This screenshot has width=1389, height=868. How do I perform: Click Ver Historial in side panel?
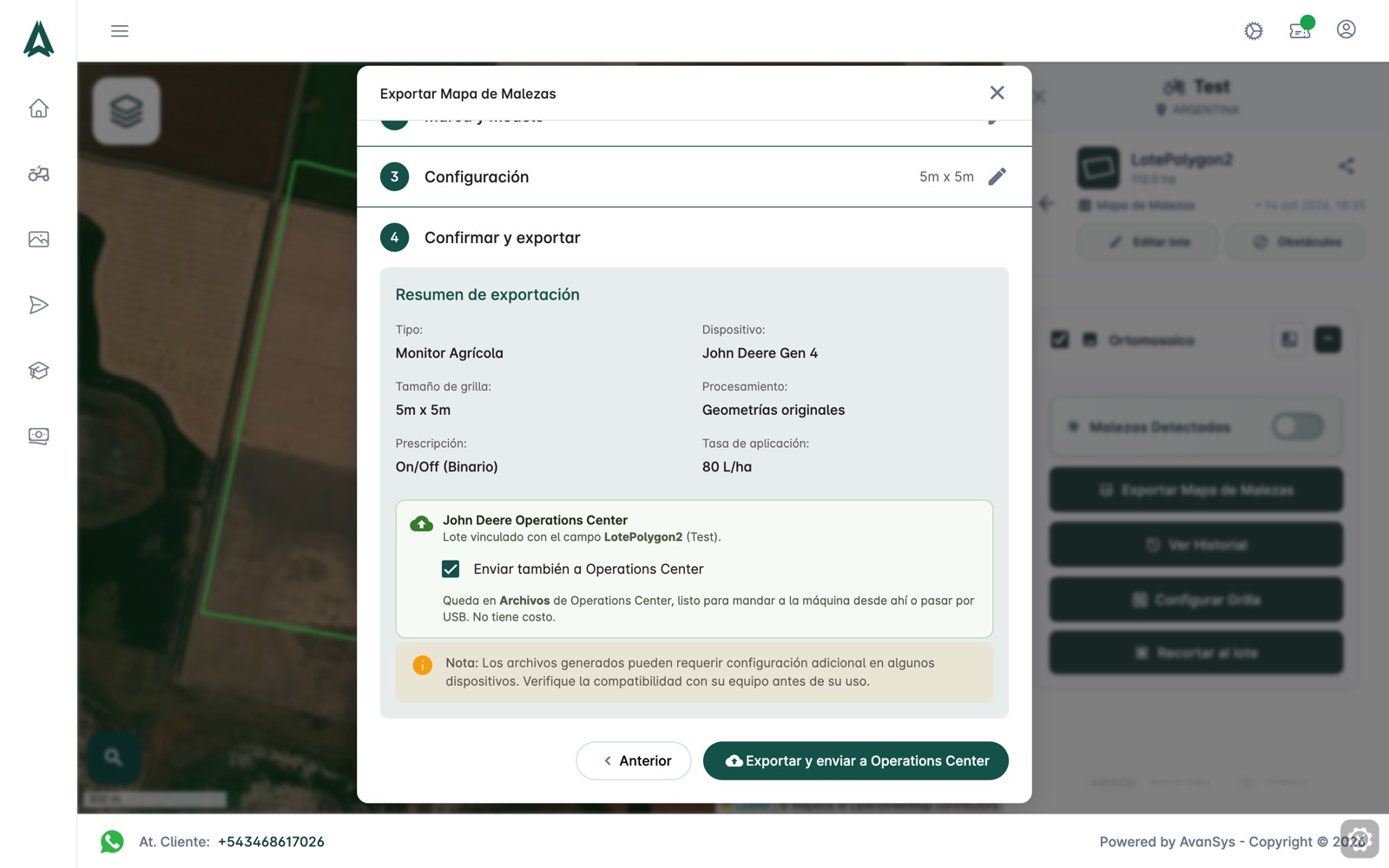[x=1196, y=544]
